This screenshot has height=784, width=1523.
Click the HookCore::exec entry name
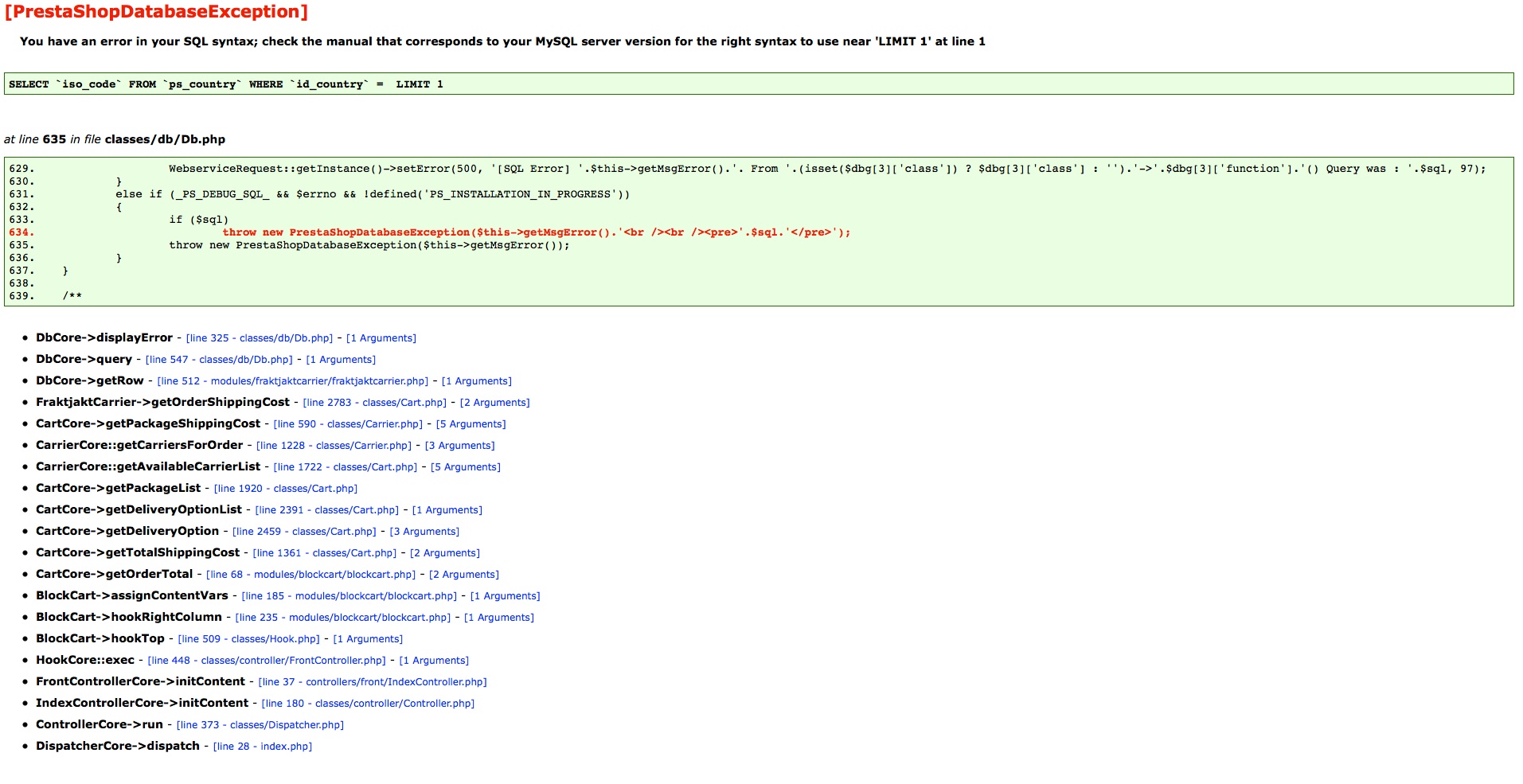click(85, 660)
